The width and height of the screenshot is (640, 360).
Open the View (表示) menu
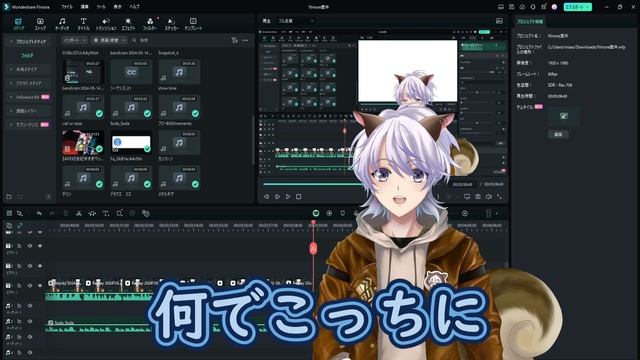(118, 7)
